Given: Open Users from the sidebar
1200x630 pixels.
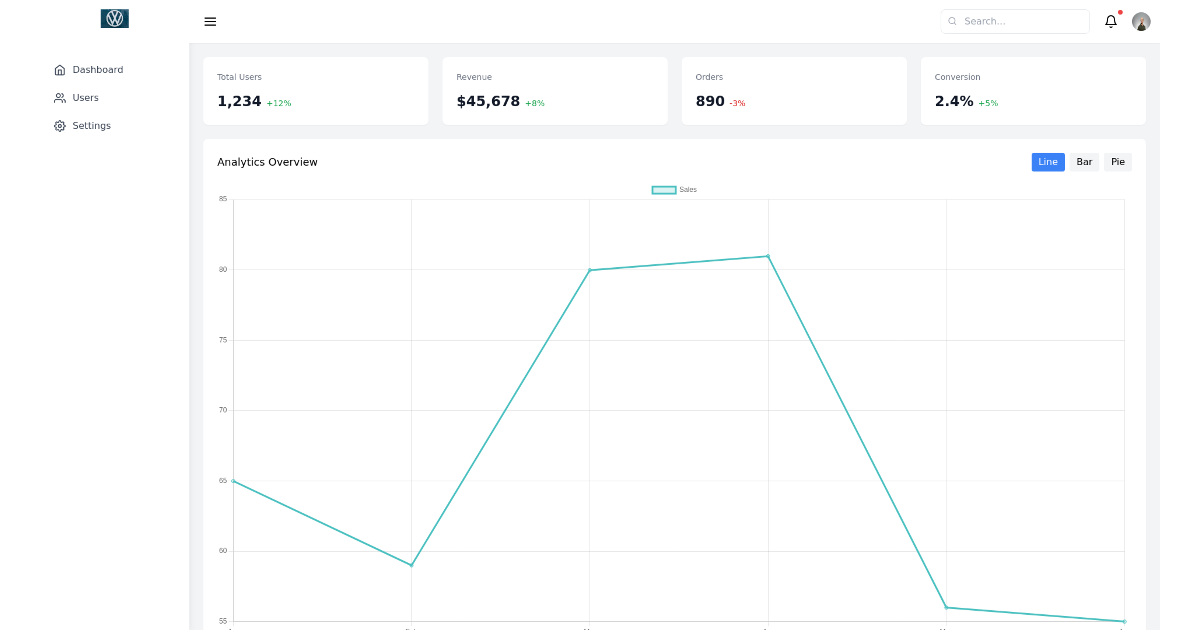Looking at the screenshot, I should tap(86, 97).
